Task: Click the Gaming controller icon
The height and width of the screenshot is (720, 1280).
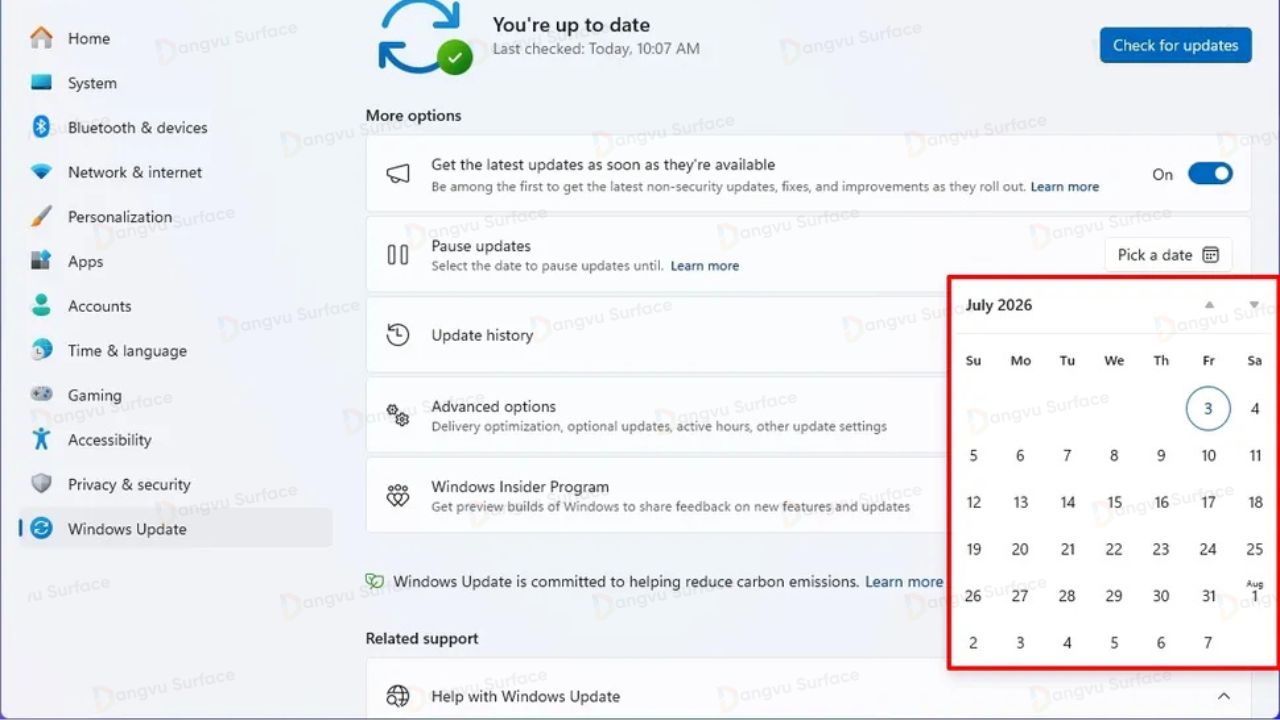Action: point(41,394)
